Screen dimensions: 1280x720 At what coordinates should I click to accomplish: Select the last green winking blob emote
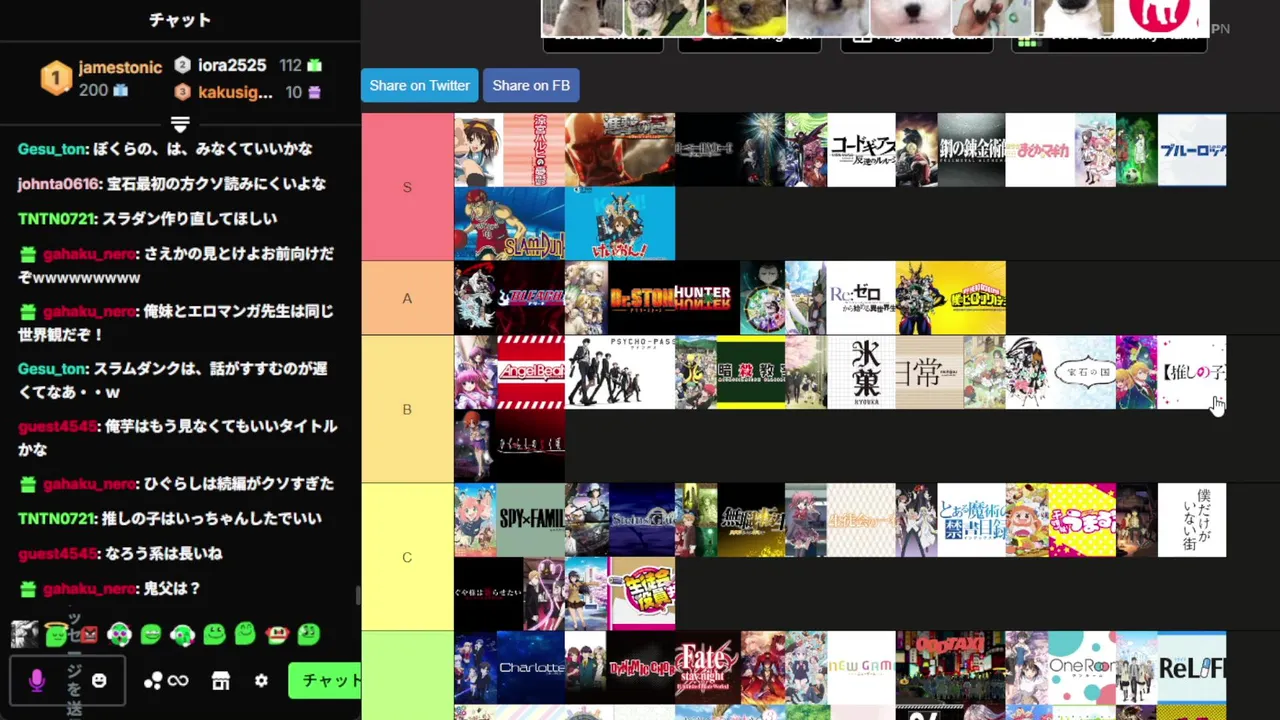tap(309, 634)
